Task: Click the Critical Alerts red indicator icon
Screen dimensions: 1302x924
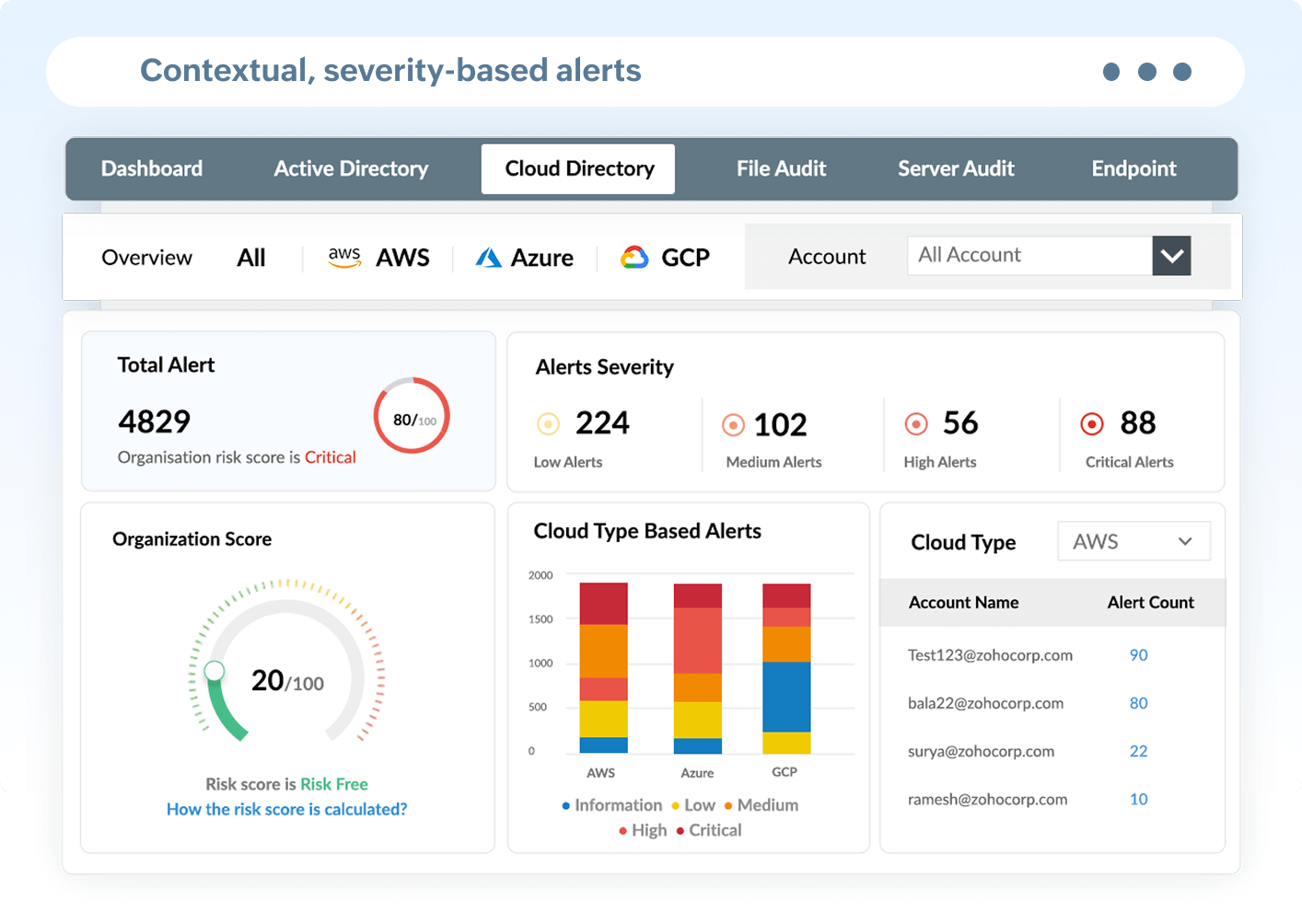Action: pos(1092,423)
